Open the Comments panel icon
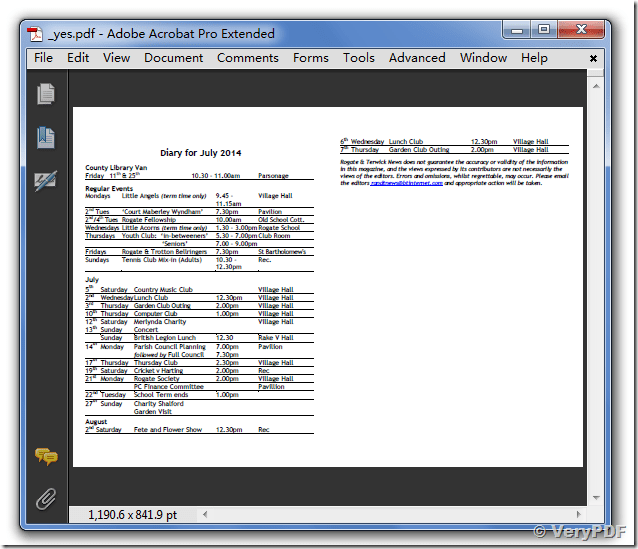The height and width of the screenshot is (549, 638). 46,457
